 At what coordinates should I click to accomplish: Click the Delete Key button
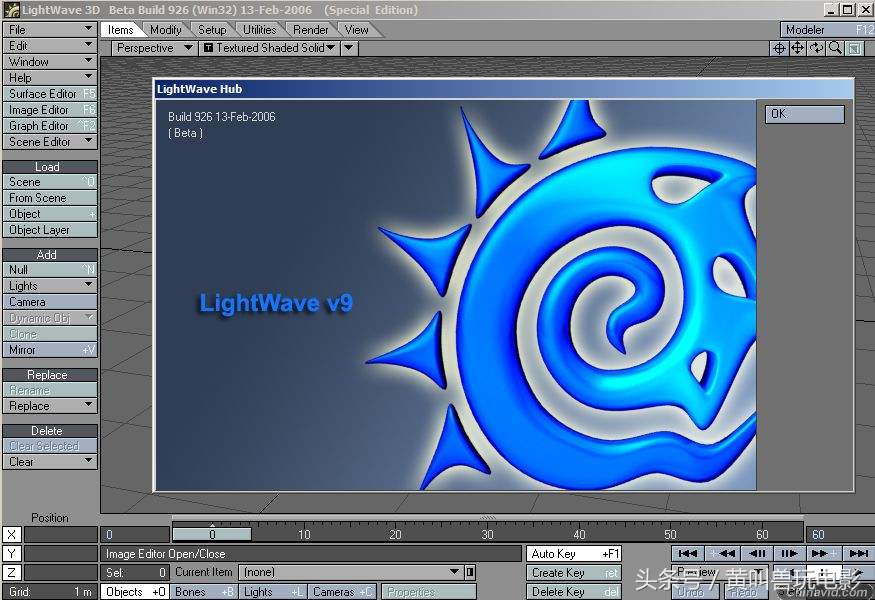[x=574, y=592]
